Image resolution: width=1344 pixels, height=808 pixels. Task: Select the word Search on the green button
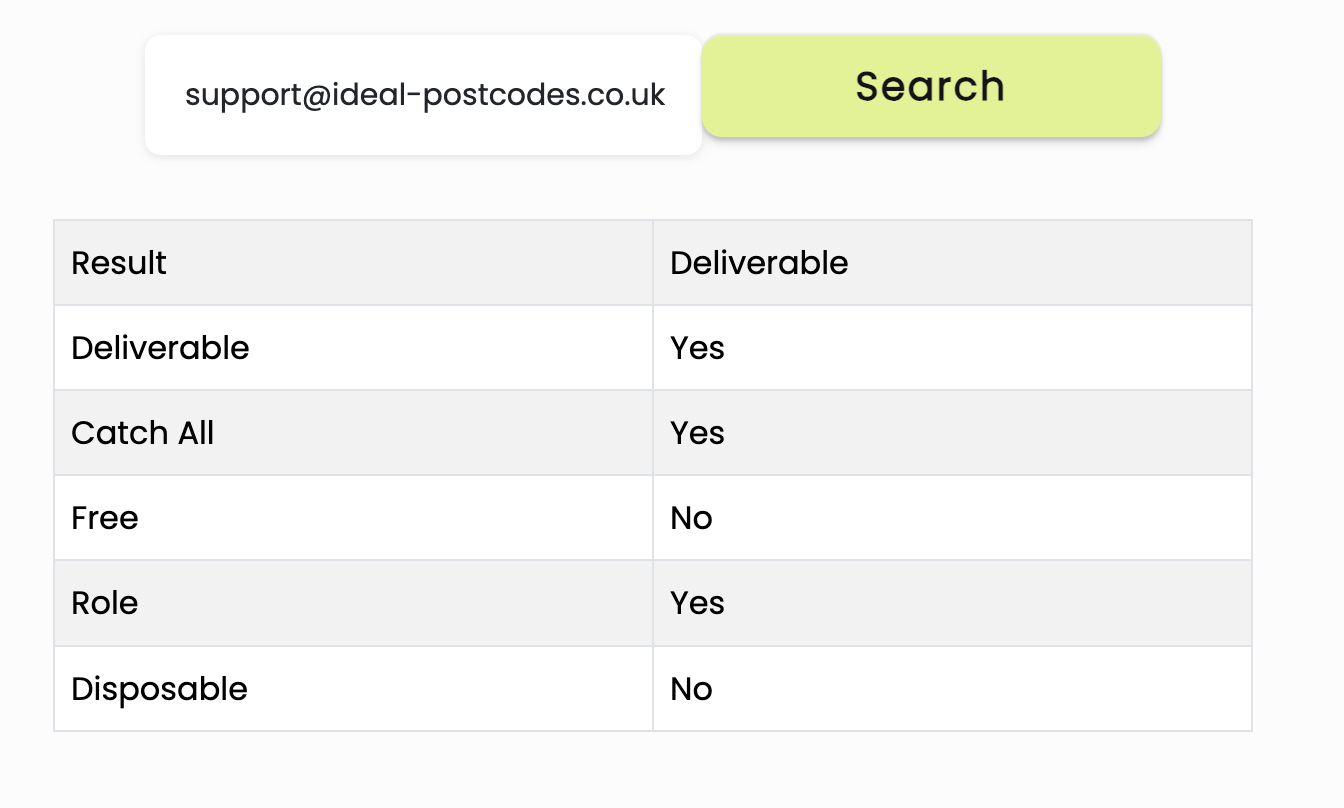click(x=930, y=86)
